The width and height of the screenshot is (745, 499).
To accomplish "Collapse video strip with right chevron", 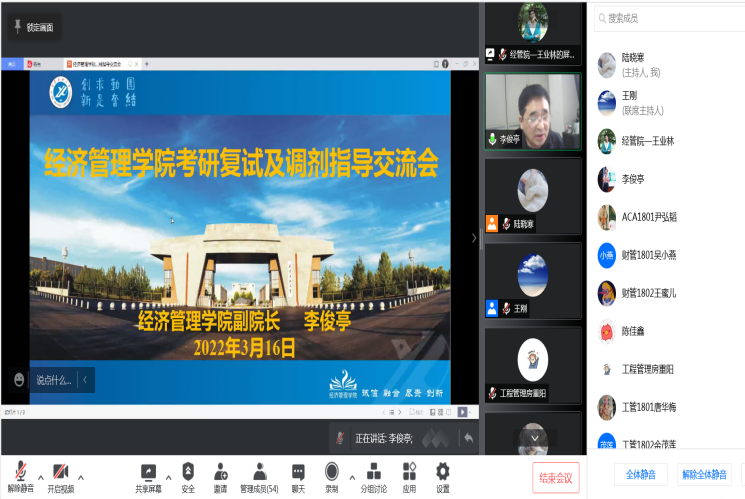I will (x=474, y=238).
